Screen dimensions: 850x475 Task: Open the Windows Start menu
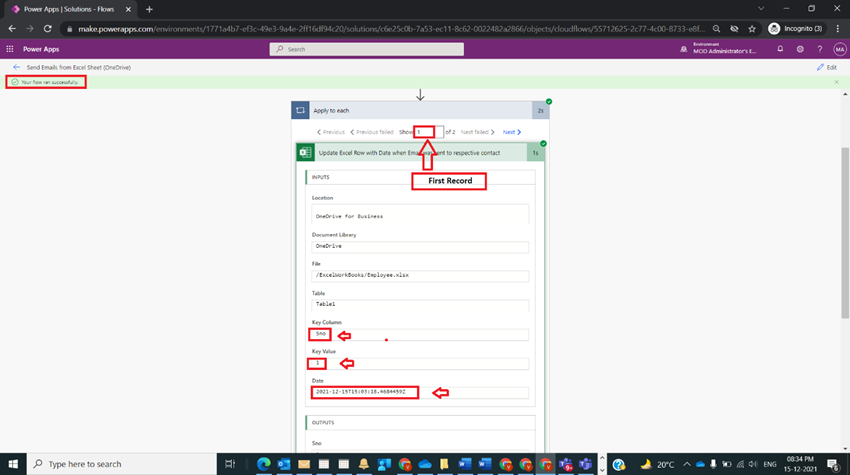(x=13, y=464)
